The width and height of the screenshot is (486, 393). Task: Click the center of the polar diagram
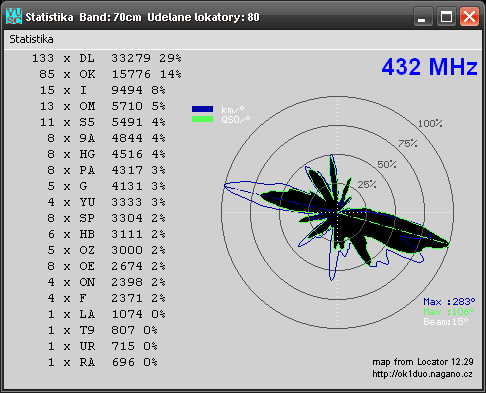click(x=337, y=212)
